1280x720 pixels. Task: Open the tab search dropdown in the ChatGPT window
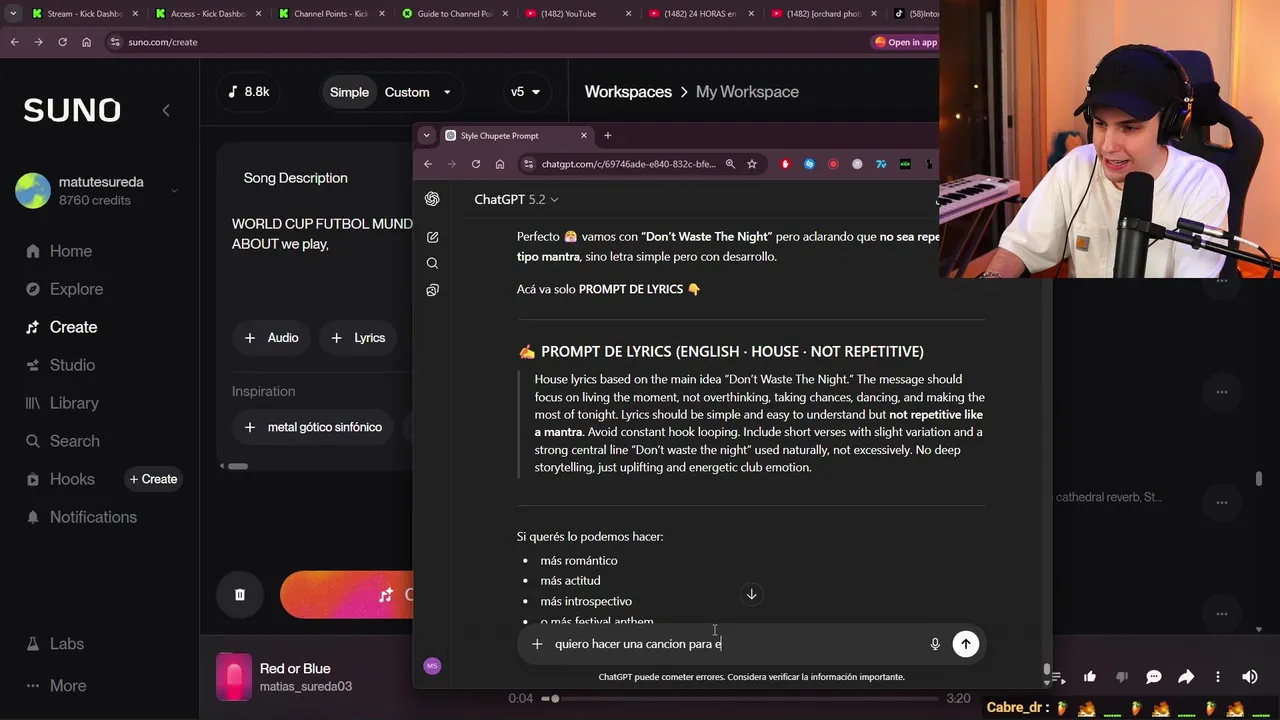(427, 135)
